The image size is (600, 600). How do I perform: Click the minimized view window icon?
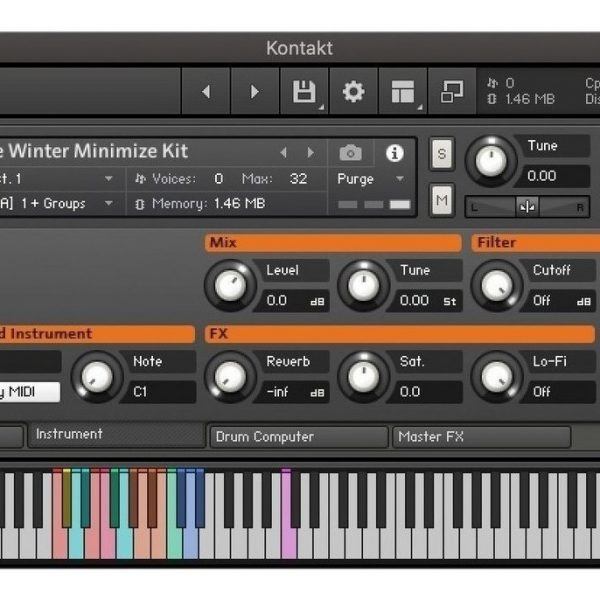point(452,92)
